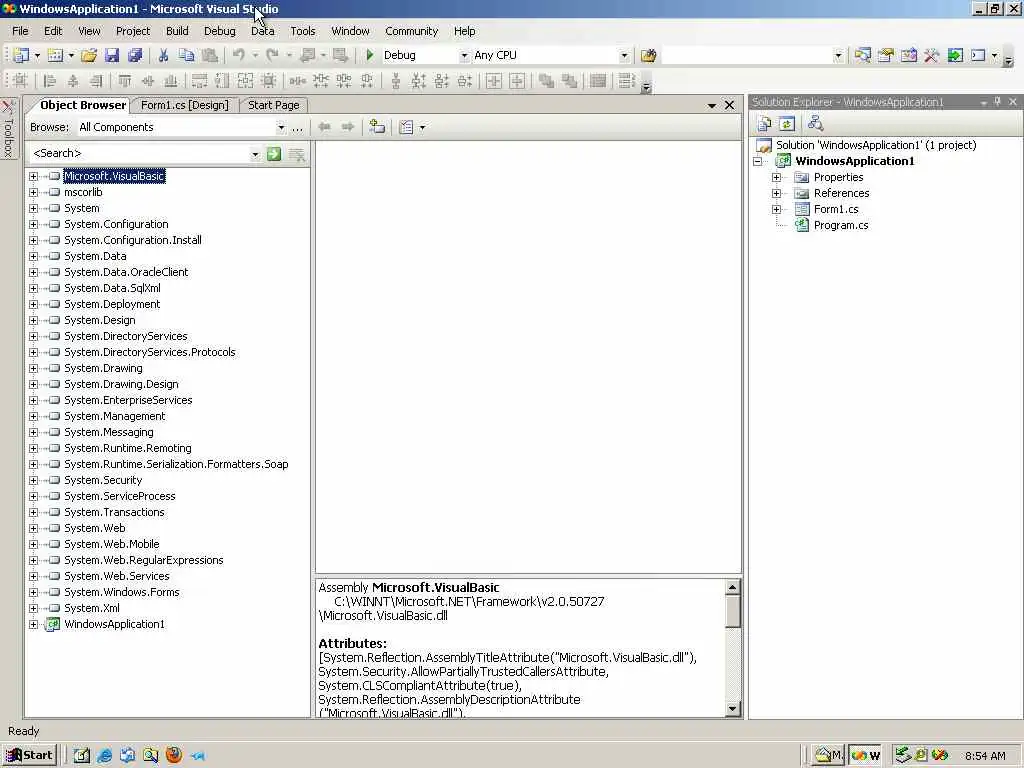Image resolution: width=1024 pixels, height=768 pixels.
Task: Click the Undo arrow icon
Action: 239,56
